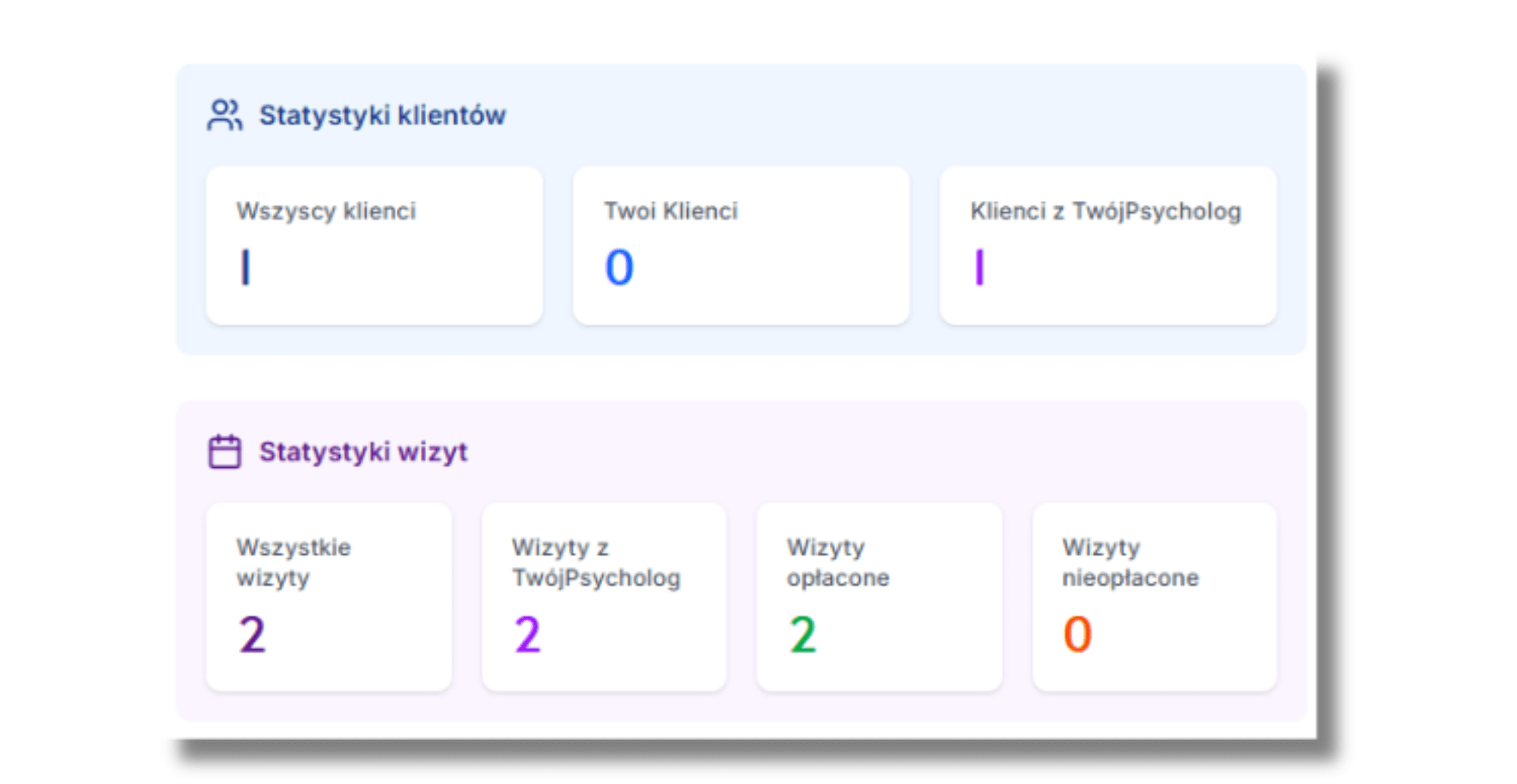The width and height of the screenshot is (1517, 784).
Task: Click the purple 2 under Wizyty z TwójPsycholog
Action: pyautogui.click(x=528, y=635)
